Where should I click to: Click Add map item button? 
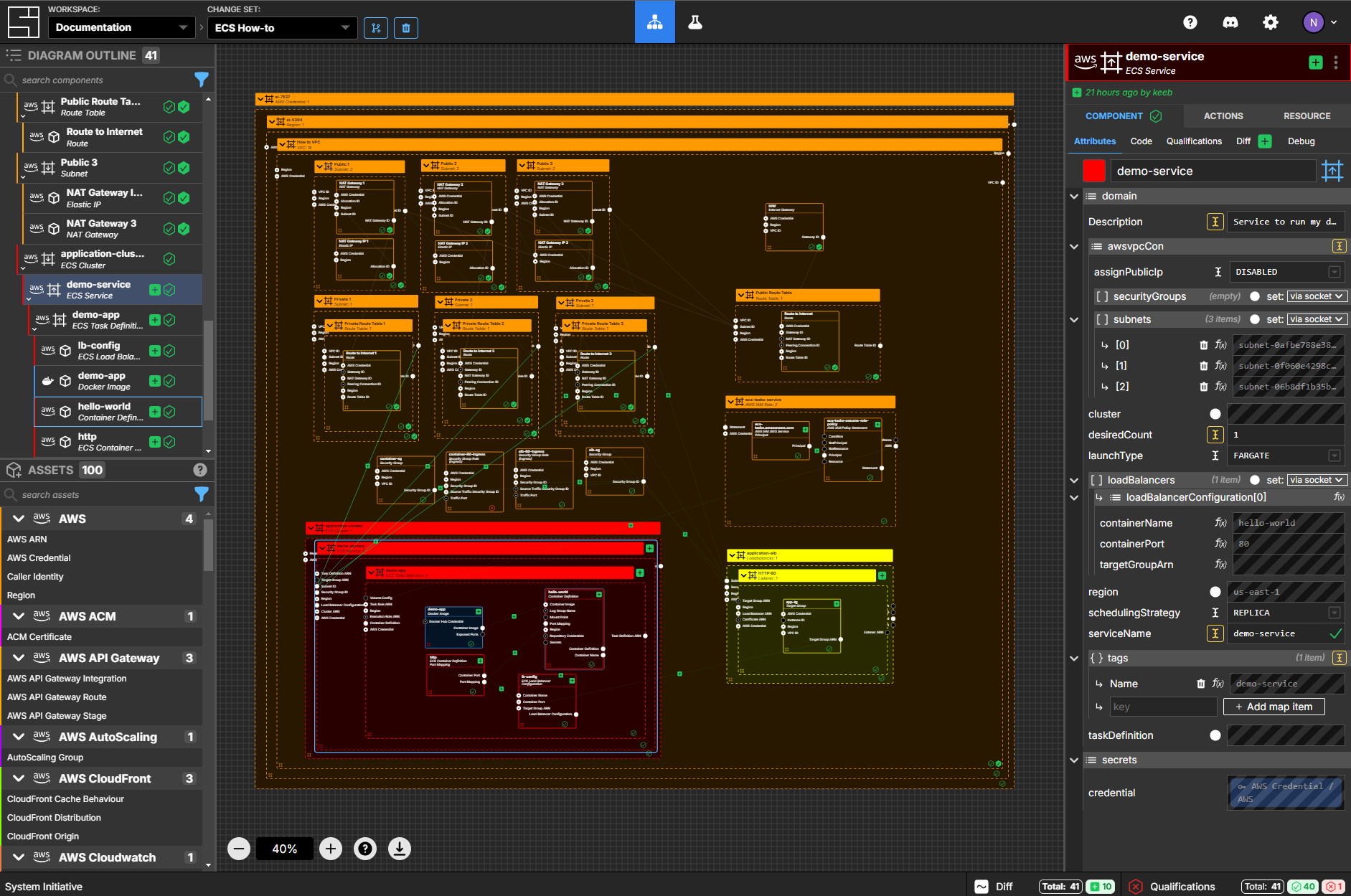coord(1274,707)
